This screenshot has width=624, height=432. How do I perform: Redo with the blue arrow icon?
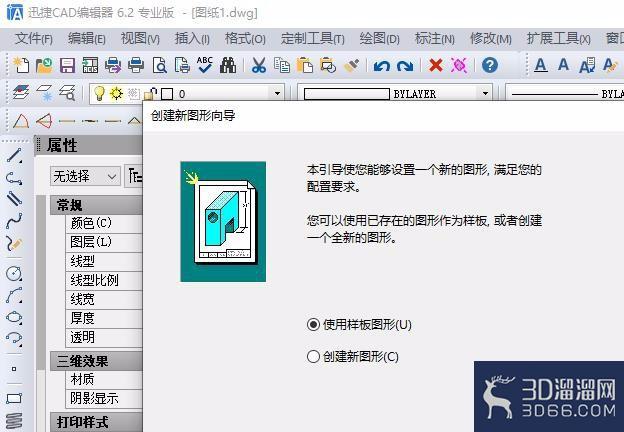(405, 66)
